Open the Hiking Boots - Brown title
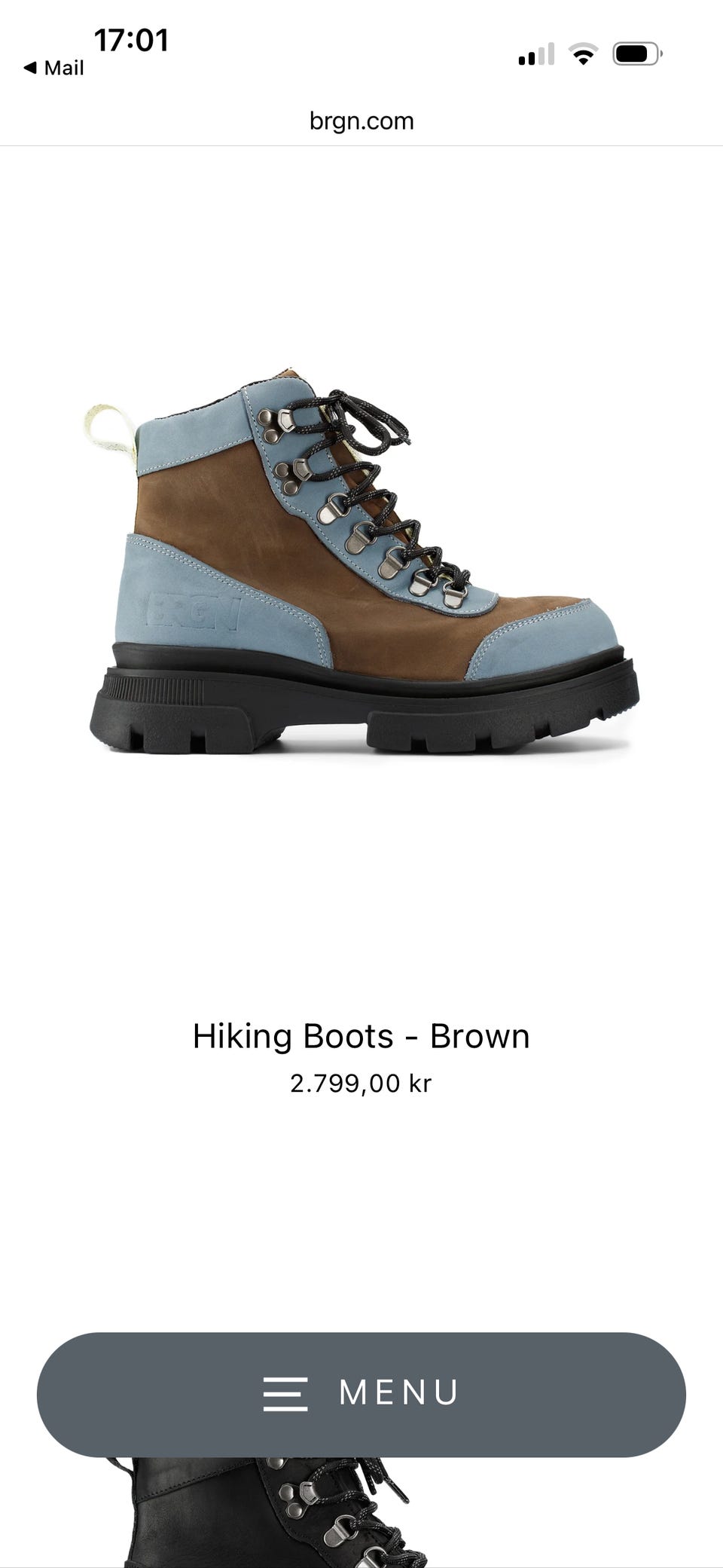This screenshot has width=723, height=1568. pyautogui.click(x=361, y=1036)
